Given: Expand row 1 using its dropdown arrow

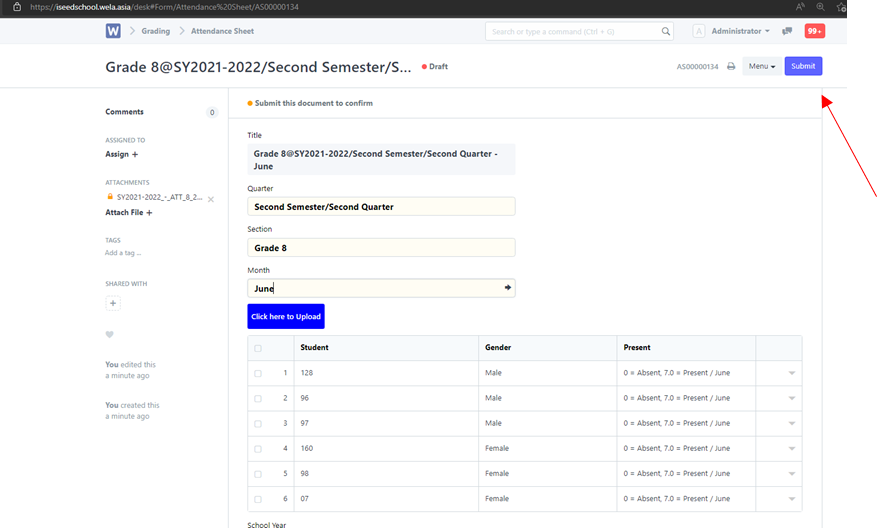Looking at the screenshot, I should pyautogui.click(x=791, y=373).
